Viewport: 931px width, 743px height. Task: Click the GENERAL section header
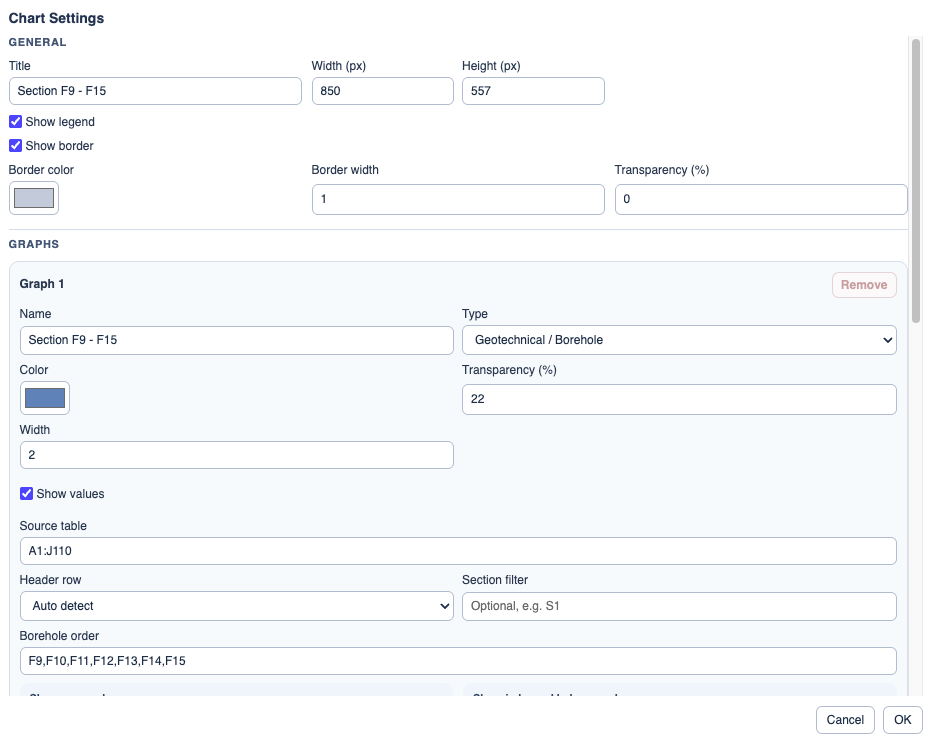(x=37, y=42)
